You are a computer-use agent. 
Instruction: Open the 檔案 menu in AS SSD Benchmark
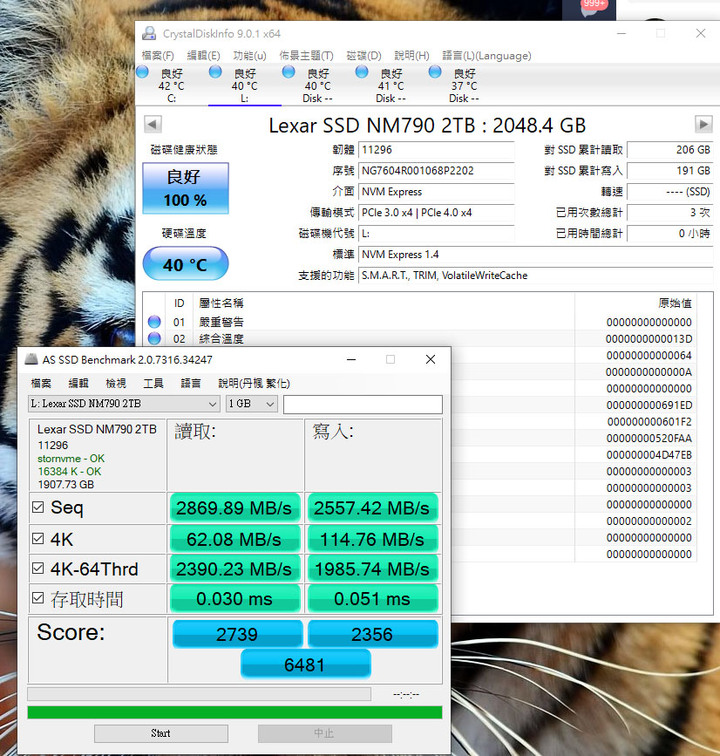(x=41, y=383)
